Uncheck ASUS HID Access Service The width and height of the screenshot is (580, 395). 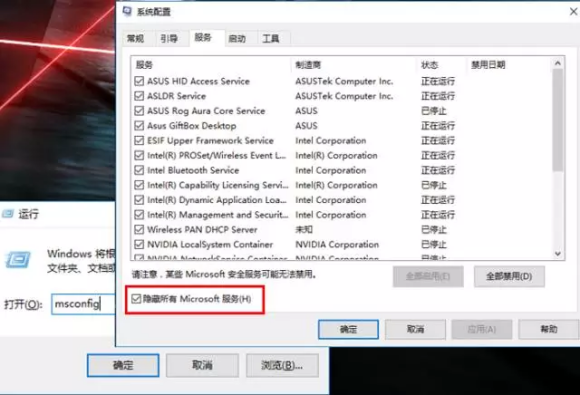pyautogui.click(x=139, y=81)
